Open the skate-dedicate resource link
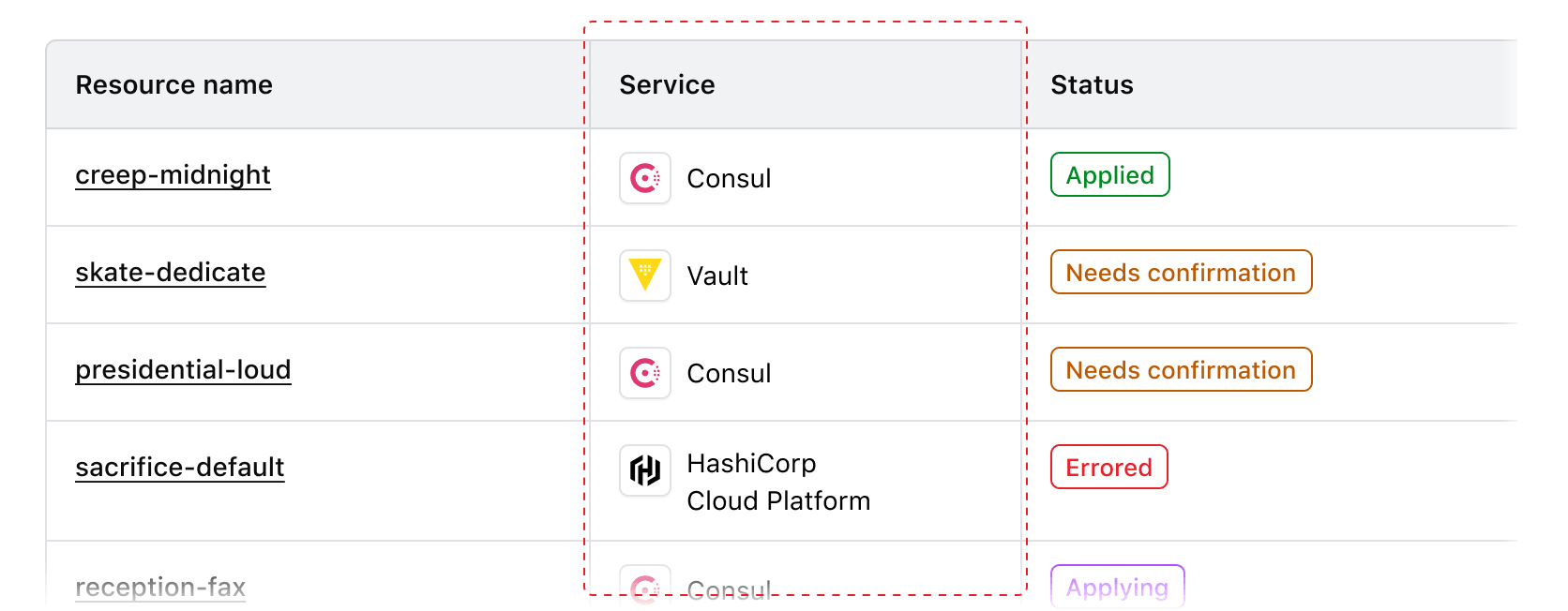The image size is (1568, 611). (171, 273)
